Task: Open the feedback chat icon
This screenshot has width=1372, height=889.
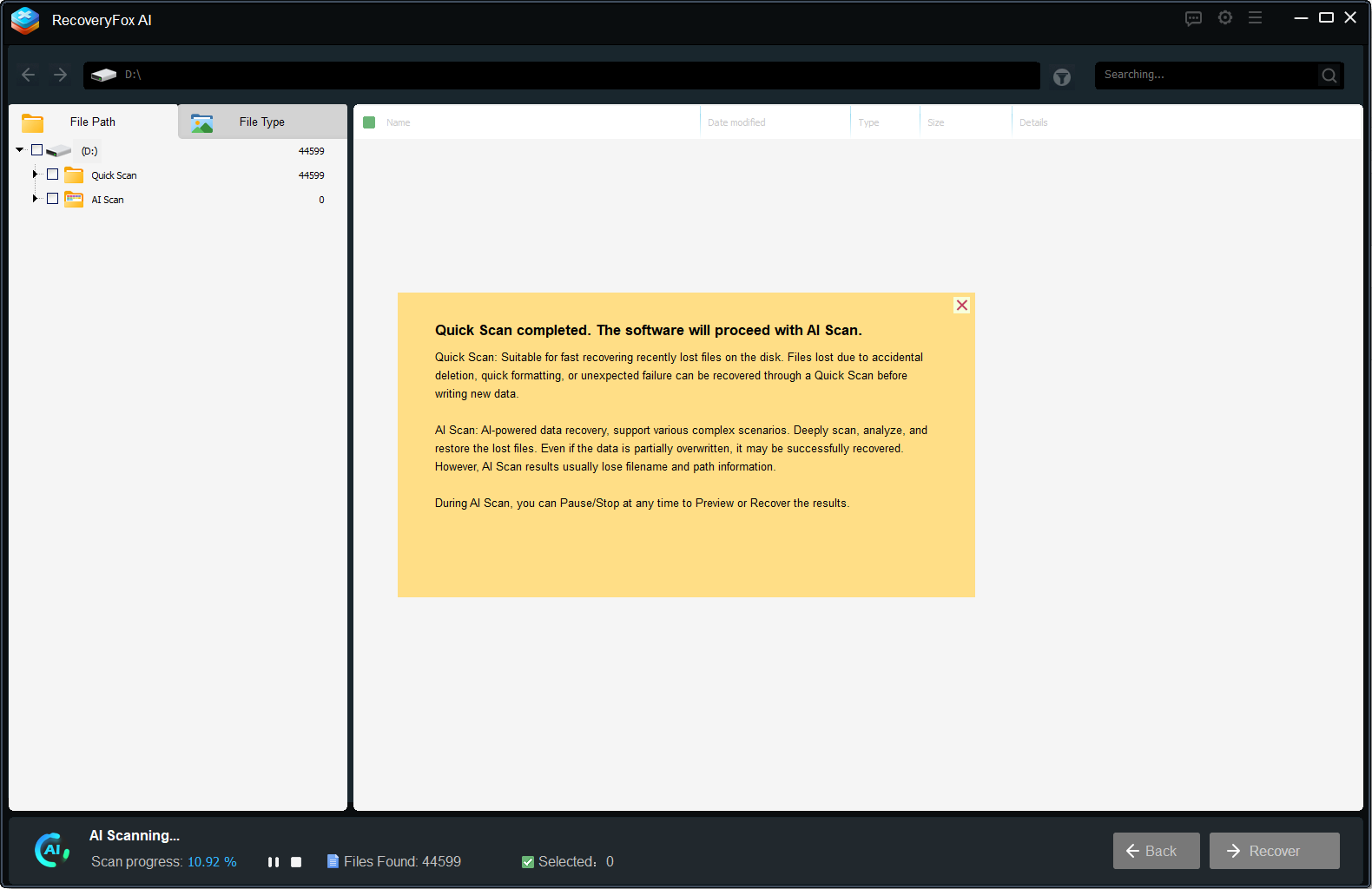Action: 1193,18
